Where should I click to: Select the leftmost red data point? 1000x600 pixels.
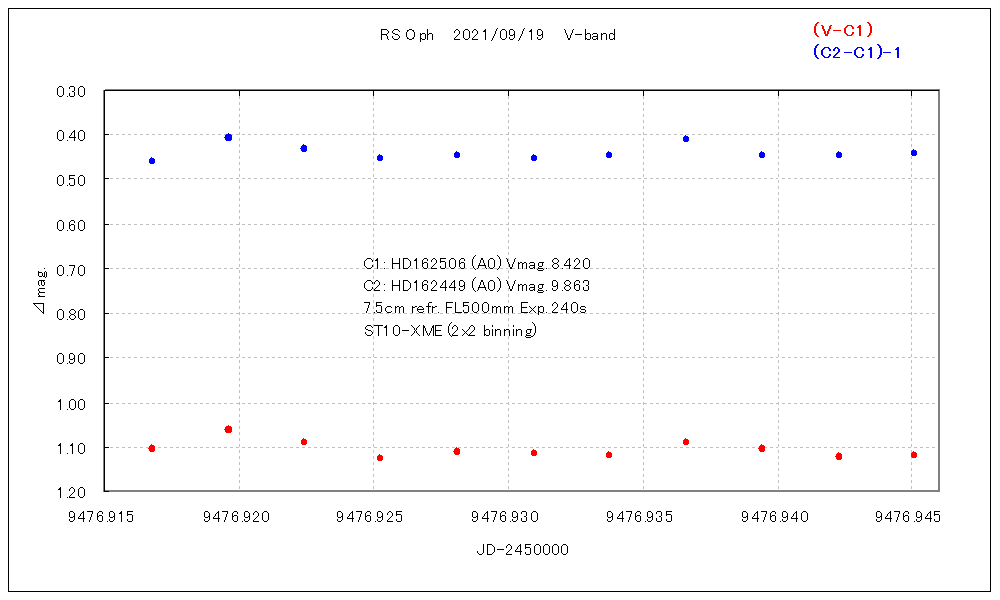[152, 448]
